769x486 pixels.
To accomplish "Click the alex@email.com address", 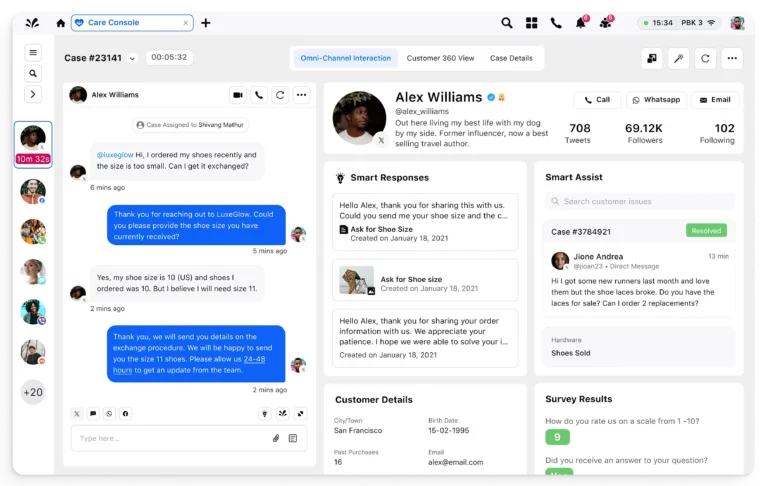I will click(456, 462).
